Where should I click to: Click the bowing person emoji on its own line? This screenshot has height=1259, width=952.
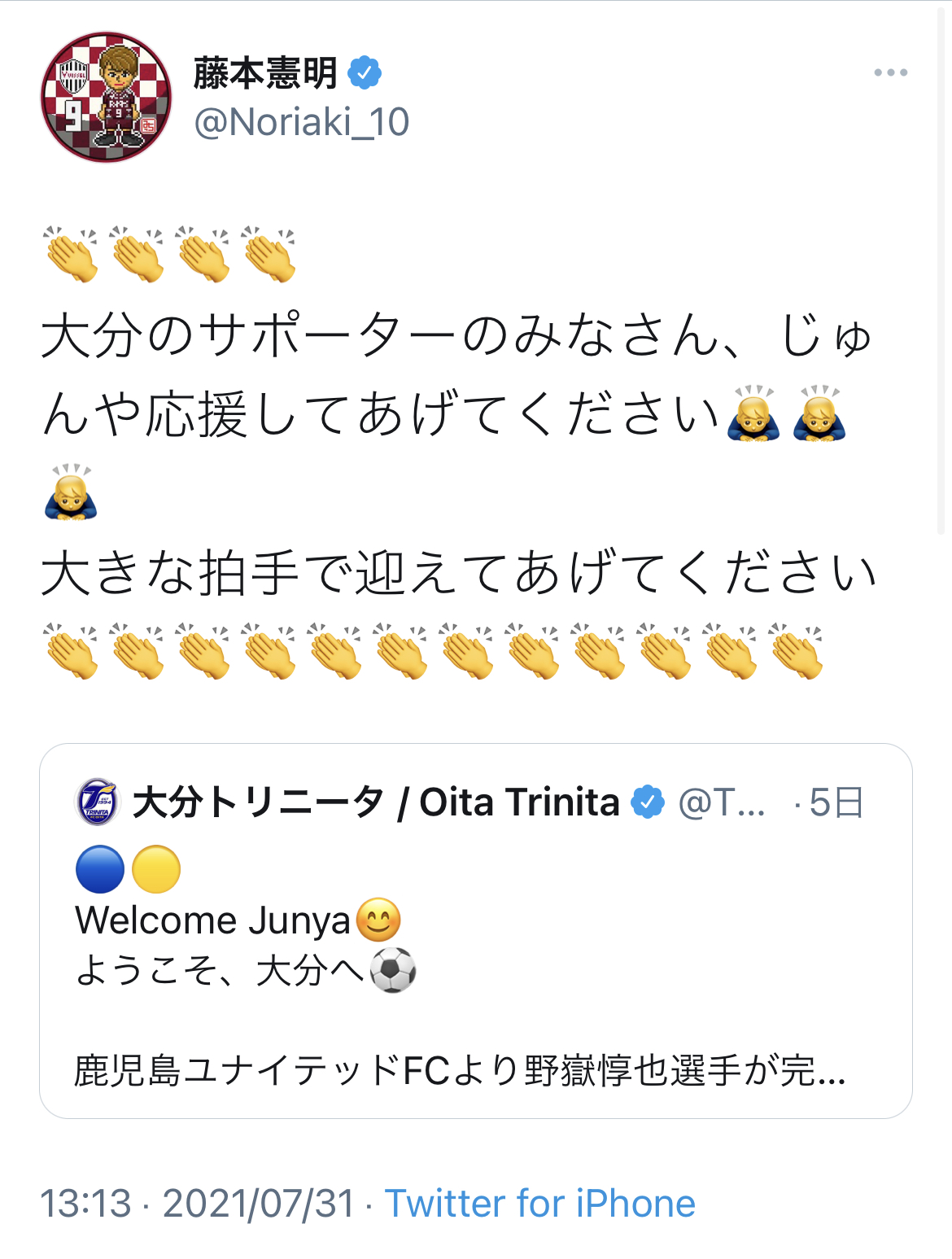pyautogui.click(x=71, y=492)
